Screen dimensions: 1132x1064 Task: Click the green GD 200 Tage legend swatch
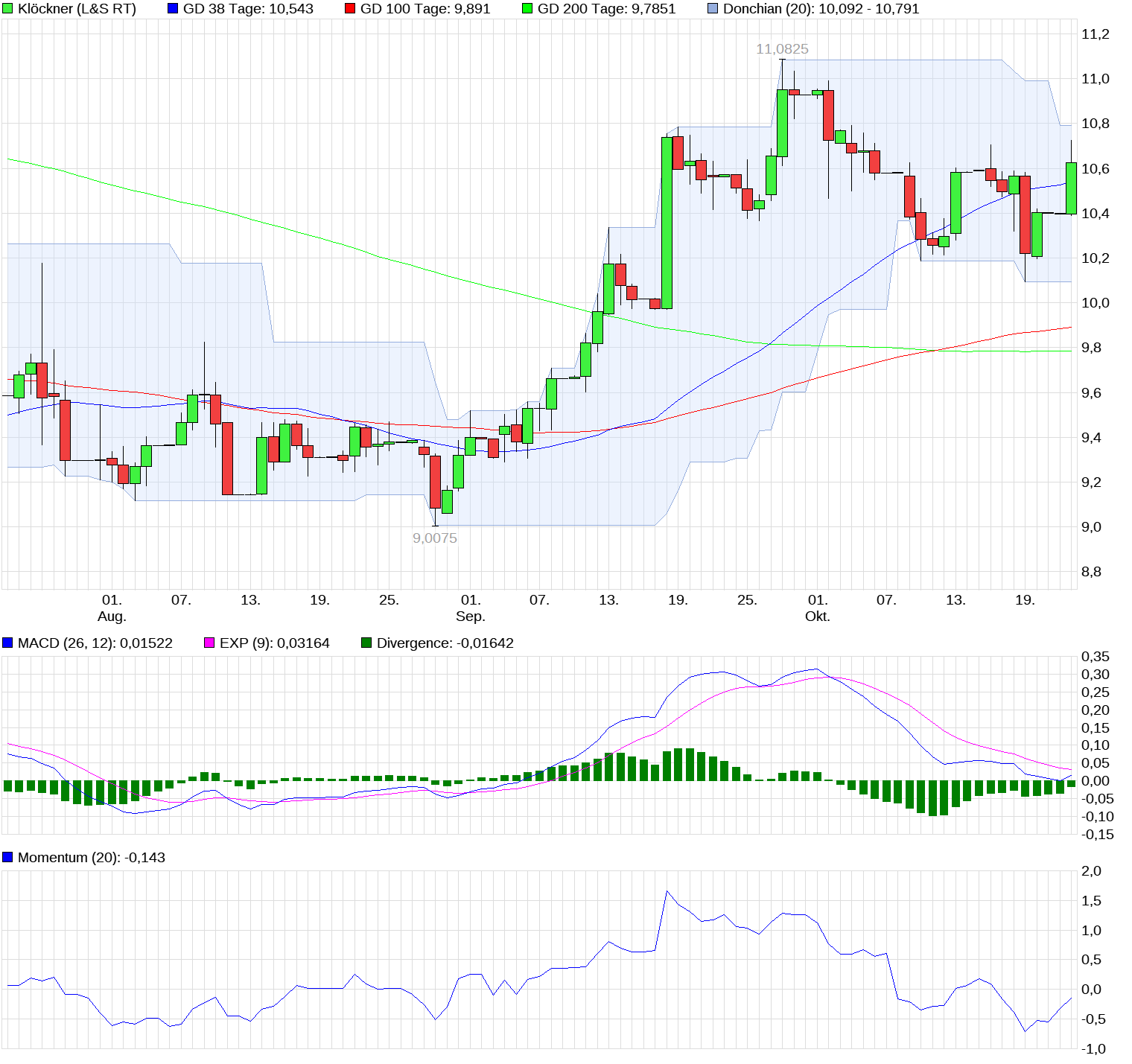(x=527, y=9)
